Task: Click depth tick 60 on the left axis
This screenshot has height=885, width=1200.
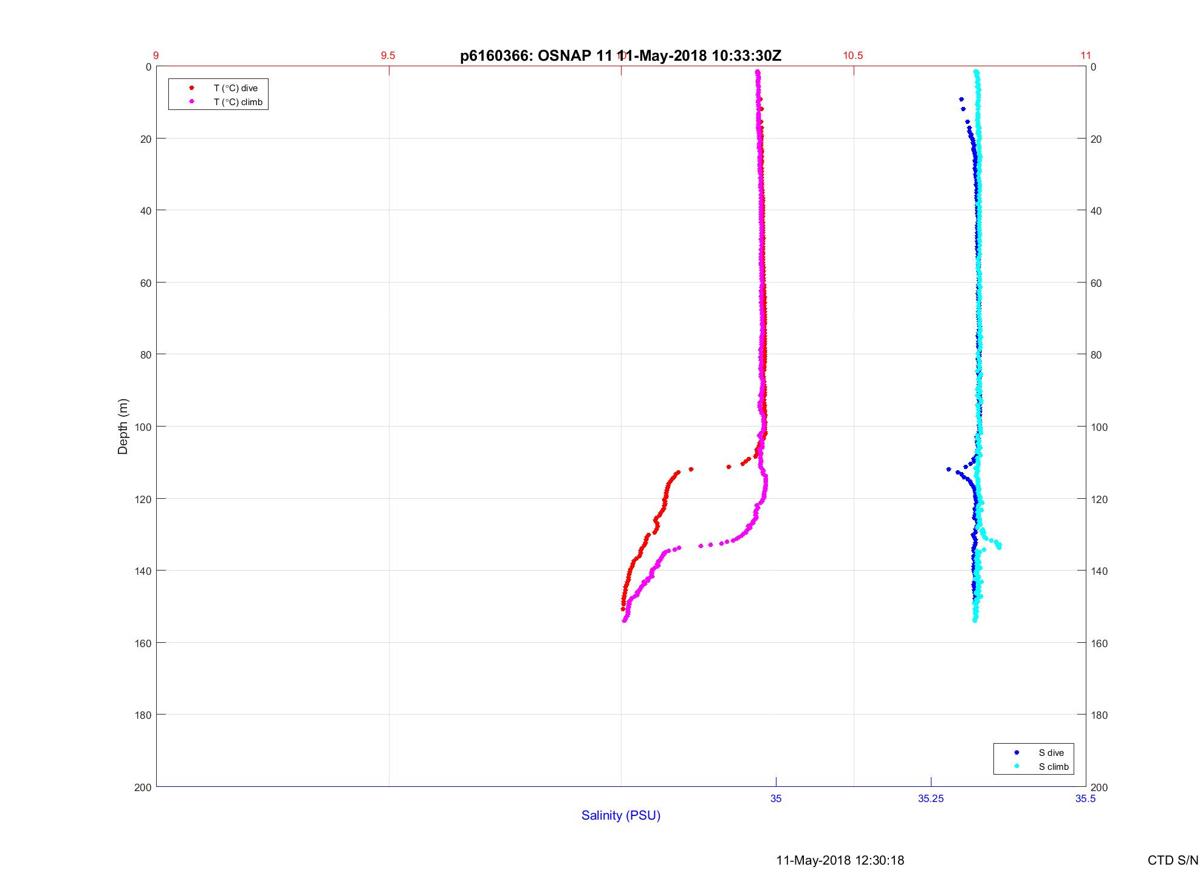Action: [145, 283]
